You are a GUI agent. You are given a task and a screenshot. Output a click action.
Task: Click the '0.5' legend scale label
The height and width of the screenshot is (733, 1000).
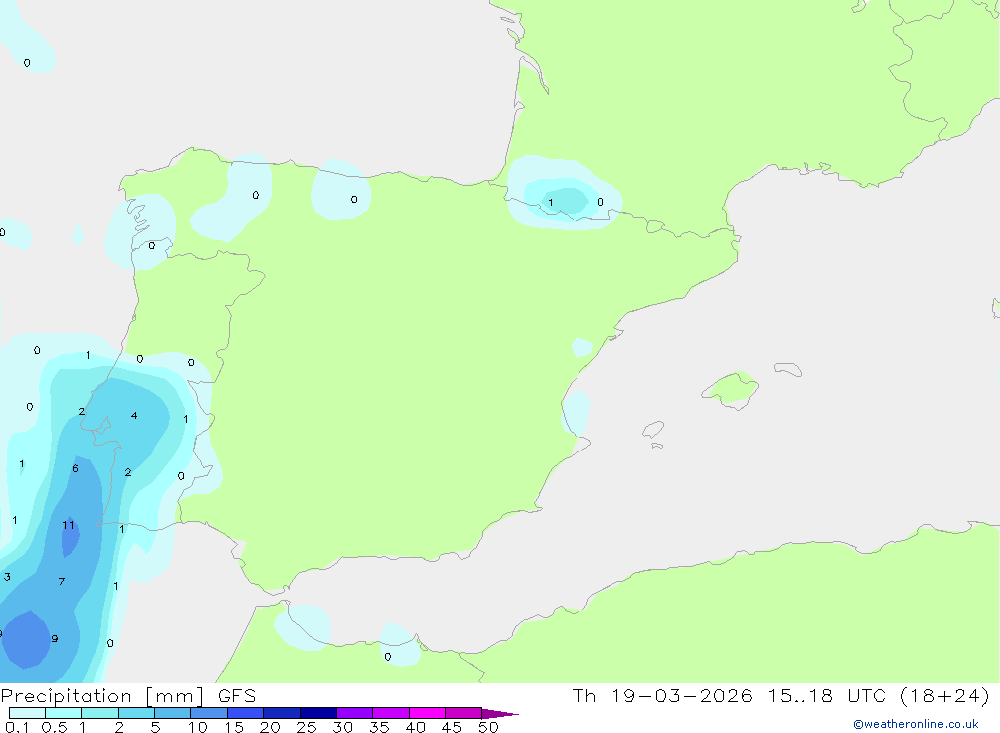pos(54,727)
